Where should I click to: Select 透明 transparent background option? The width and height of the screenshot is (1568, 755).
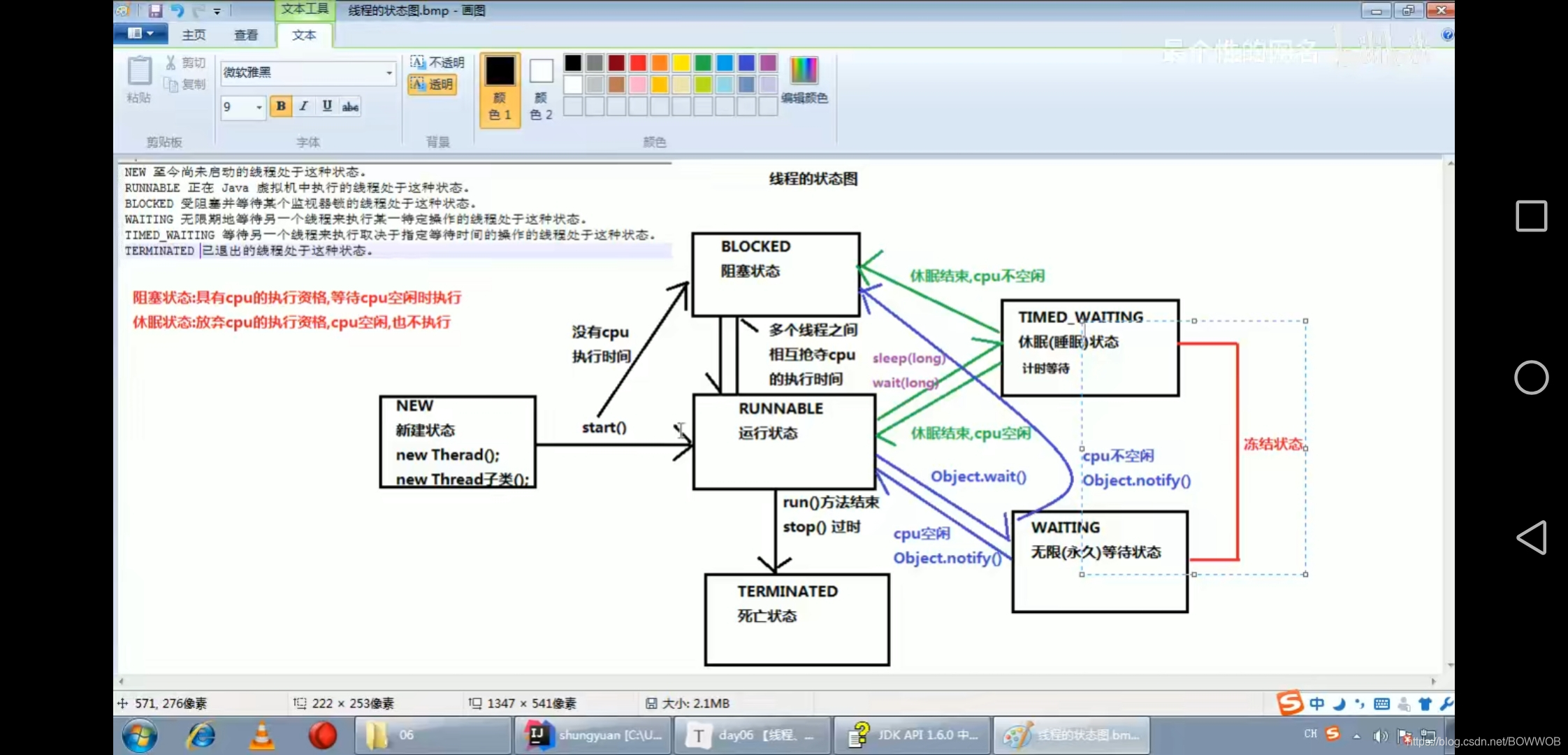point(433,85)
